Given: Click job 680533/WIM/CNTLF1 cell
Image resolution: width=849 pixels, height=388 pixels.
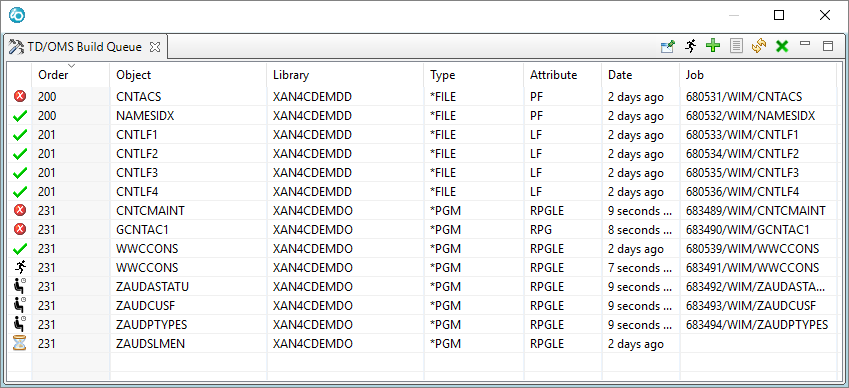Looking at the screenshot, I should tap(758, 135).
